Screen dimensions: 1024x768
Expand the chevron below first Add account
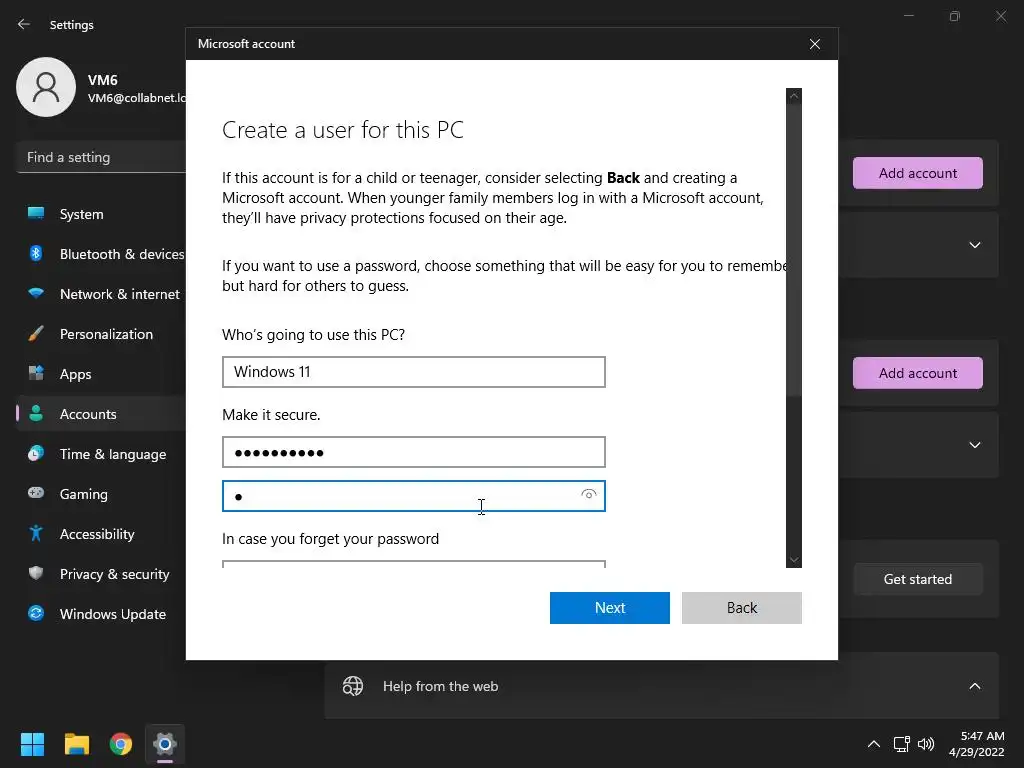pyautogui.click(x=974, y=245)
